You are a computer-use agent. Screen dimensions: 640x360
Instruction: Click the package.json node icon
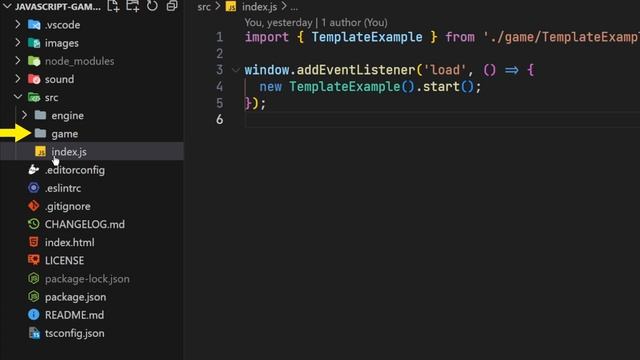click(x=34, y=296)
